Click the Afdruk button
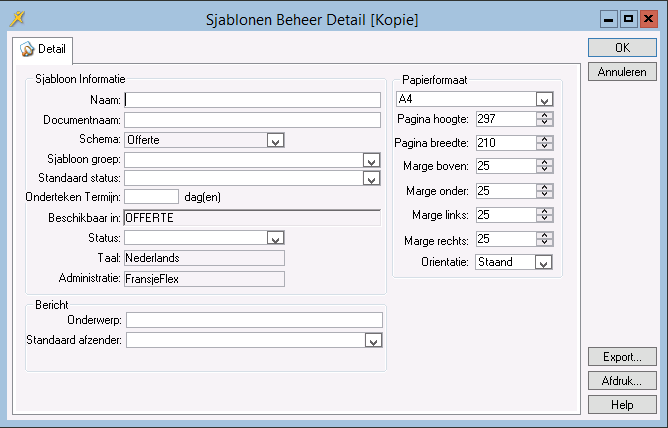 [622, 380]
